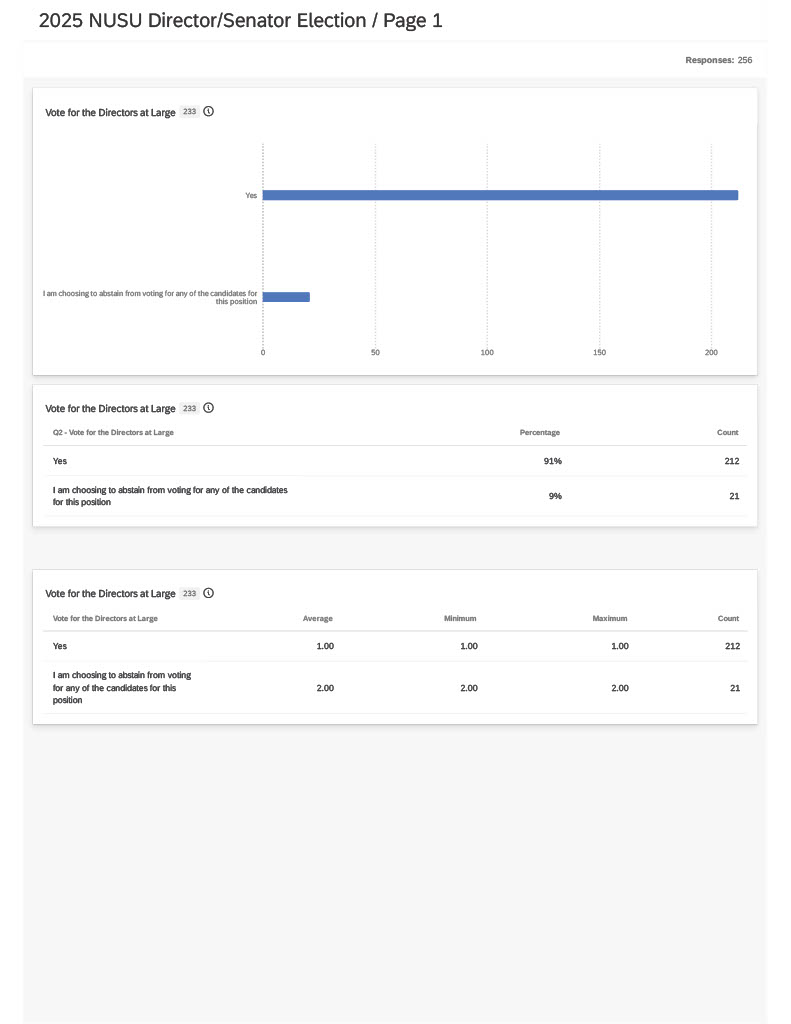Click the Average column header

coord(317,618)
